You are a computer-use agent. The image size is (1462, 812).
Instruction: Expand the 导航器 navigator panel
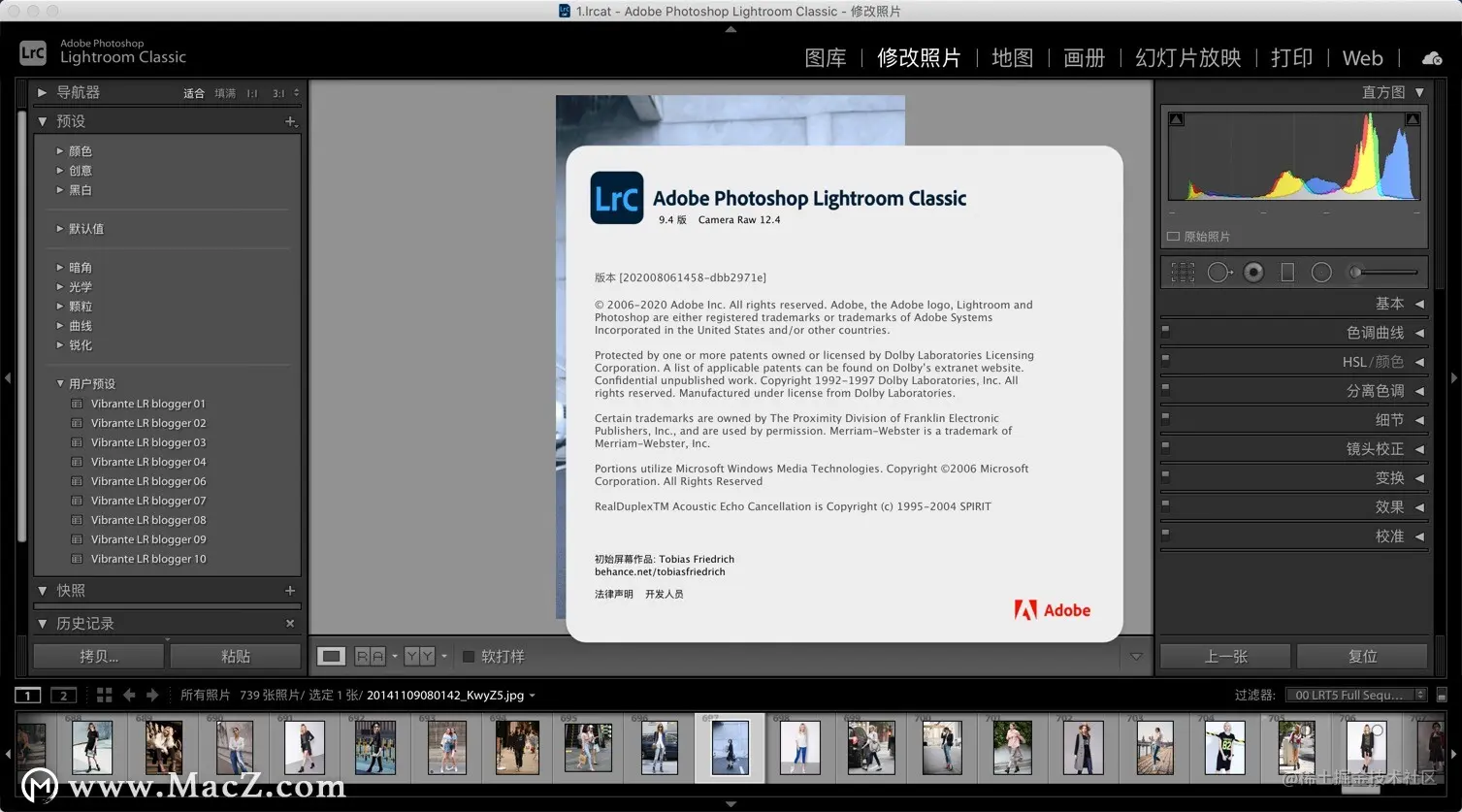[42, 92]
